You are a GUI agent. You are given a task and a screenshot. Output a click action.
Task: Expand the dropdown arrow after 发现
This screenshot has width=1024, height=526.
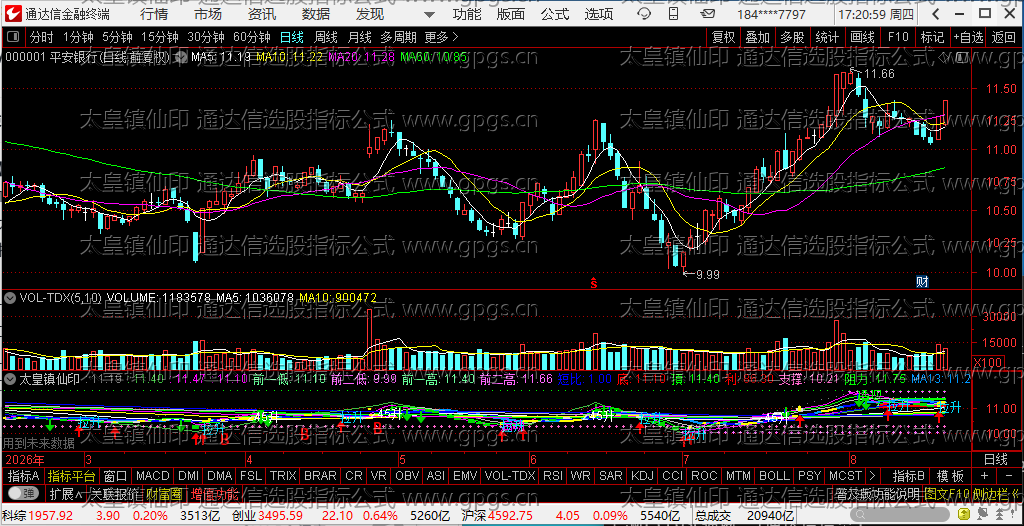[x=428, y=15]
